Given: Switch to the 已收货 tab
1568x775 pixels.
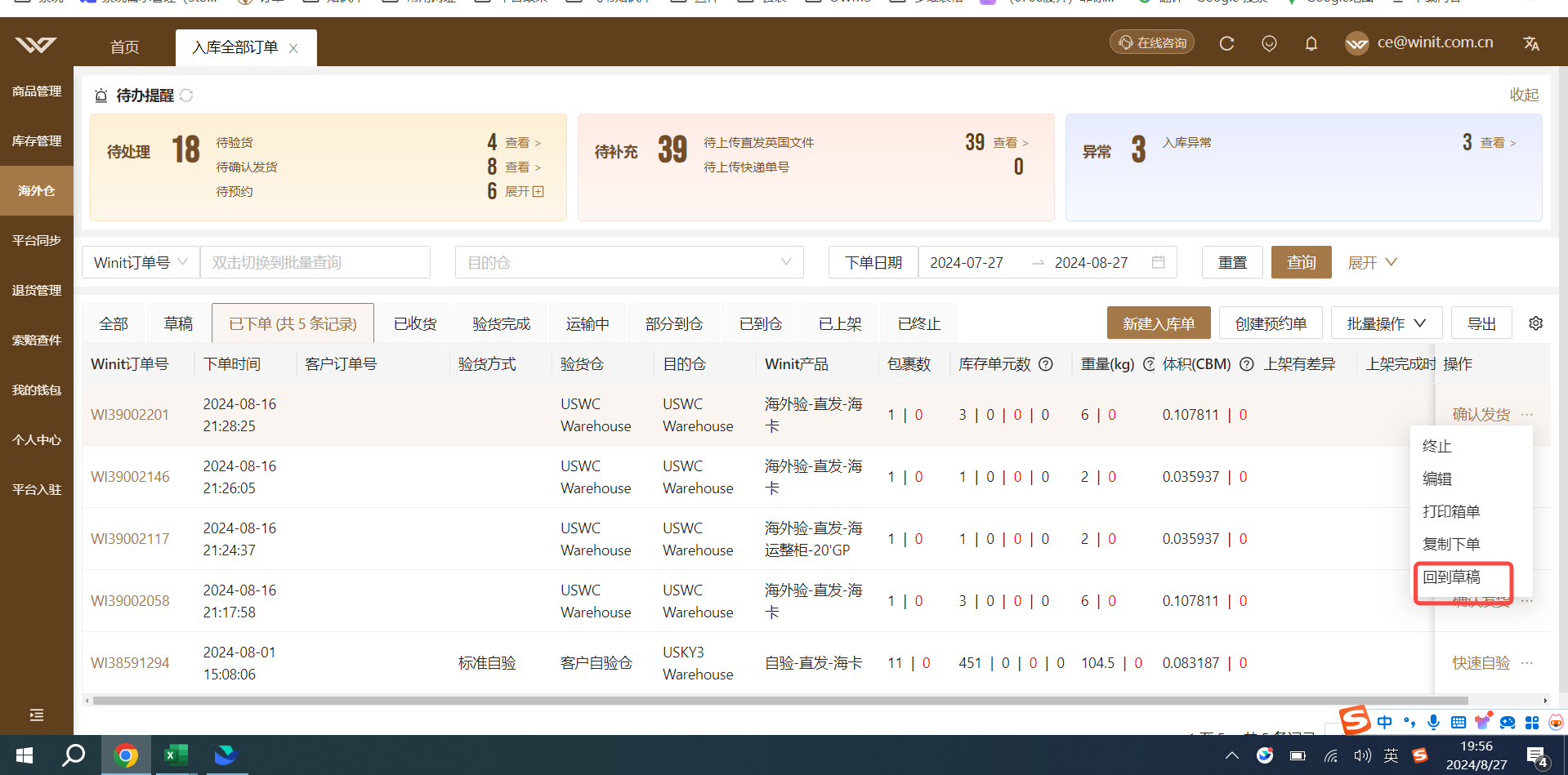Looking at the screenshot, I should point(415,323).
